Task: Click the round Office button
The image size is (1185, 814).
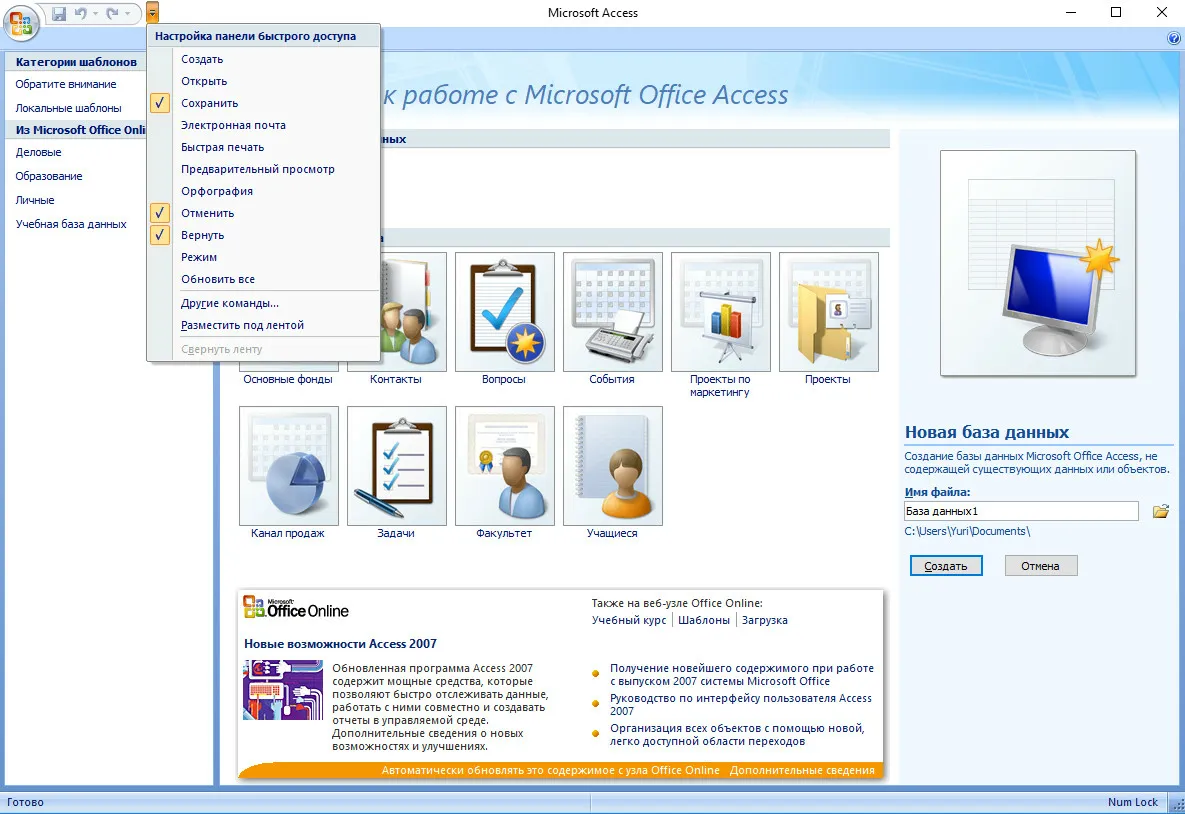Action: (21, 22)
